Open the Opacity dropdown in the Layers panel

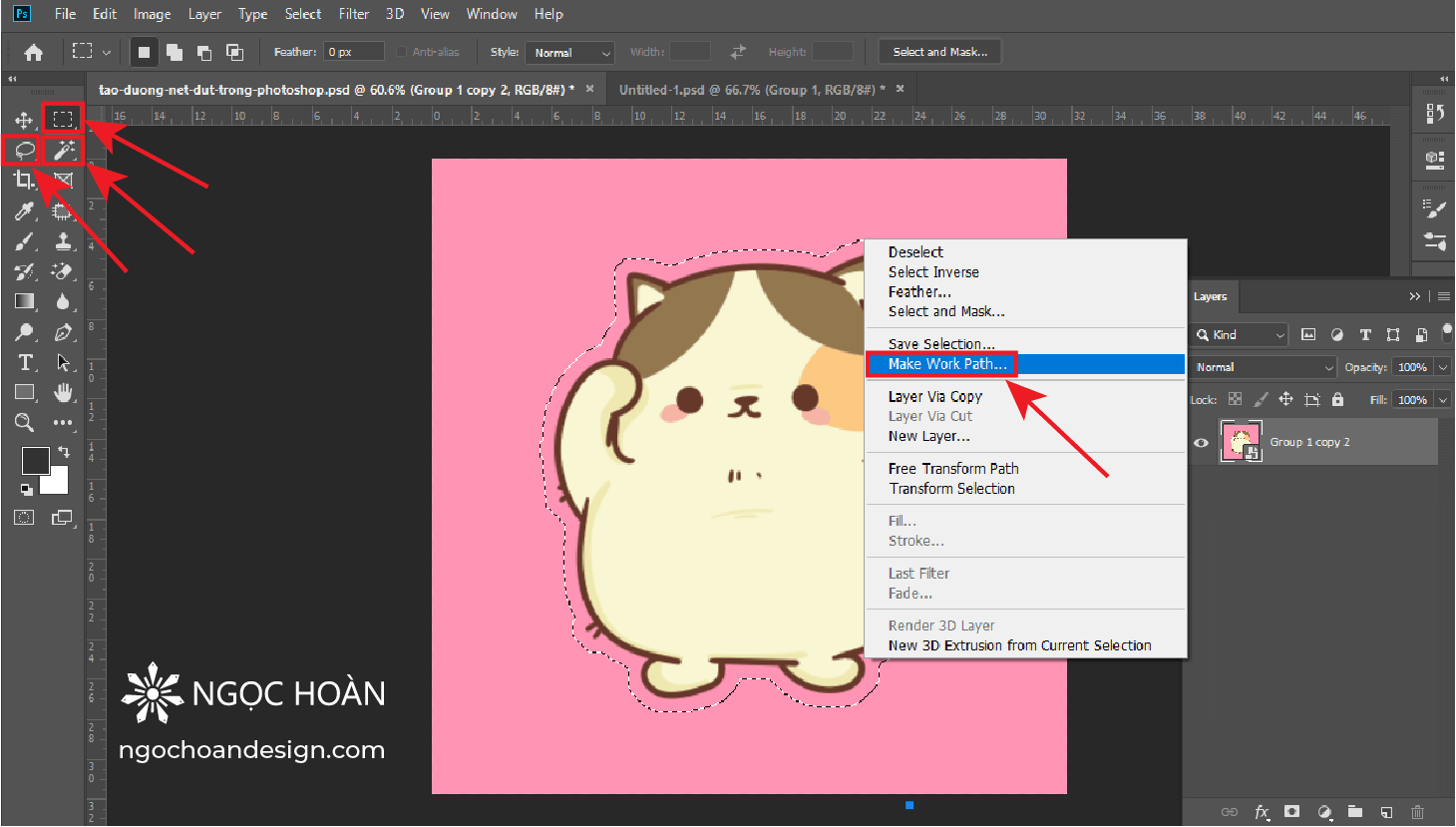(1440, 366)
